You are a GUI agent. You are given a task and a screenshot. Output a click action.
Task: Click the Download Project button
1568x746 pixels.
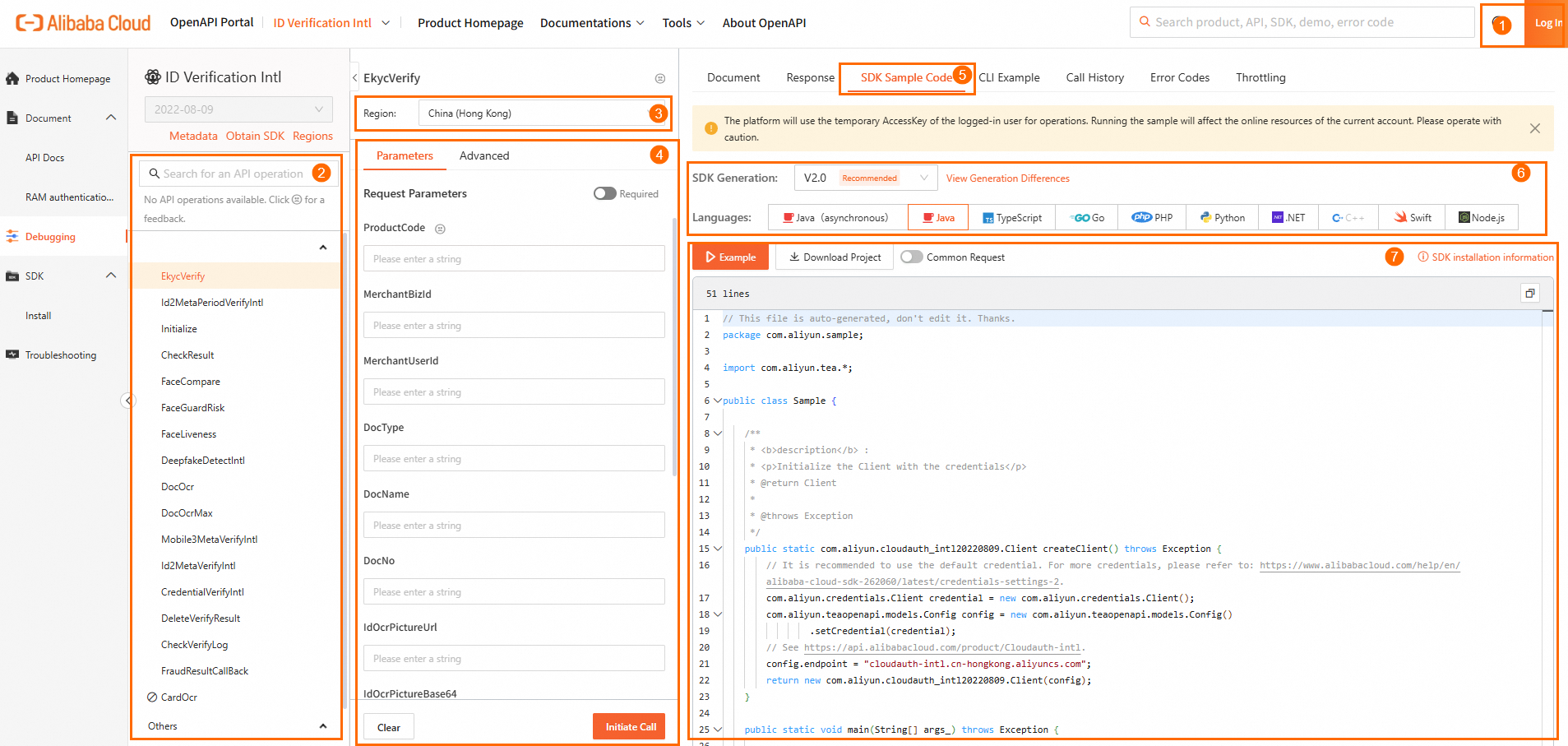[835, 257]
